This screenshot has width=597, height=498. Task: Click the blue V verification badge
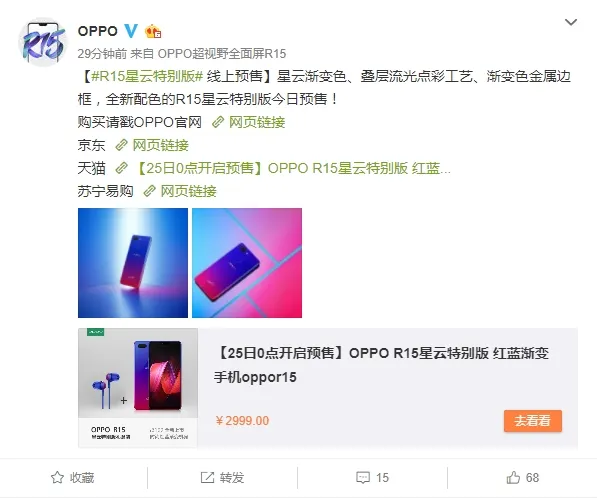(x=131, y=30)
